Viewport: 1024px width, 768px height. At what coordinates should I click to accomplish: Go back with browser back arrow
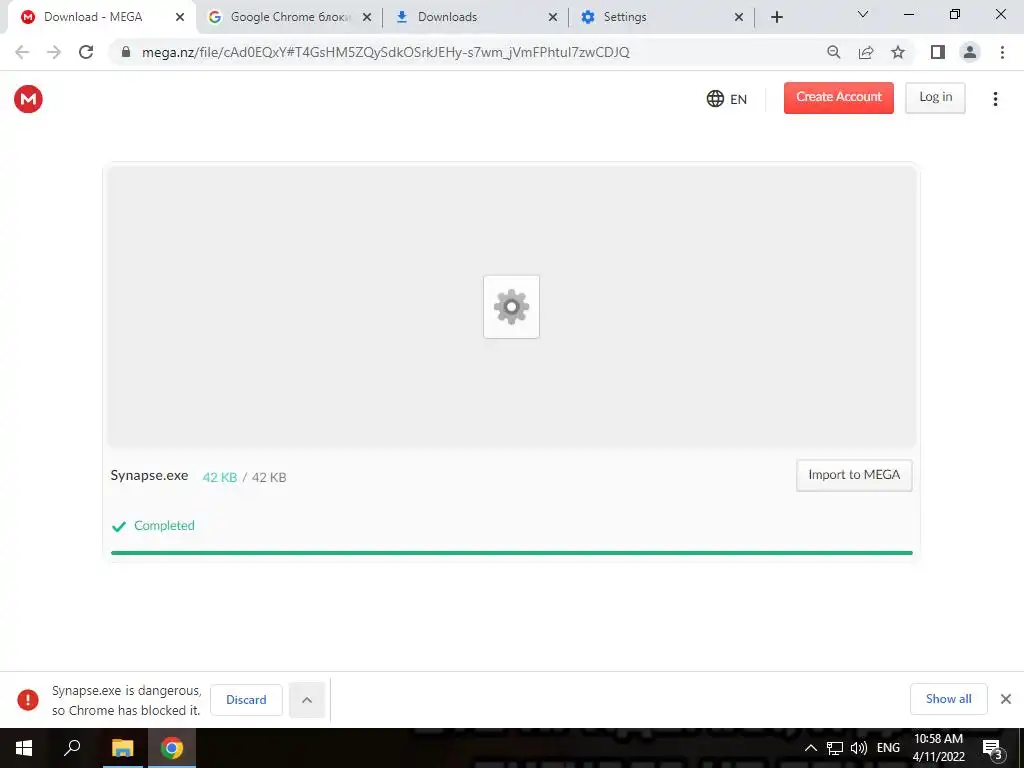click(x=22, y=52)
